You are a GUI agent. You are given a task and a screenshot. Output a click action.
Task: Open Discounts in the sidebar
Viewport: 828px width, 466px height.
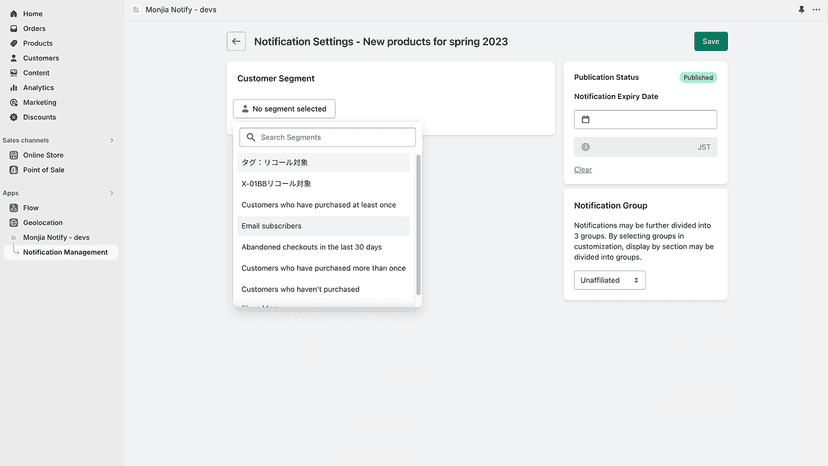point(39,117)
